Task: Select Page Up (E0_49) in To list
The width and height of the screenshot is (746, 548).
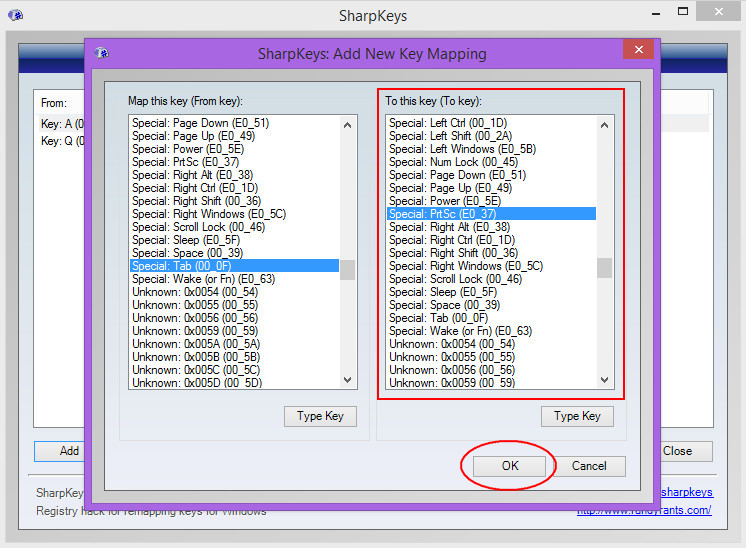Action: point(491,188)
